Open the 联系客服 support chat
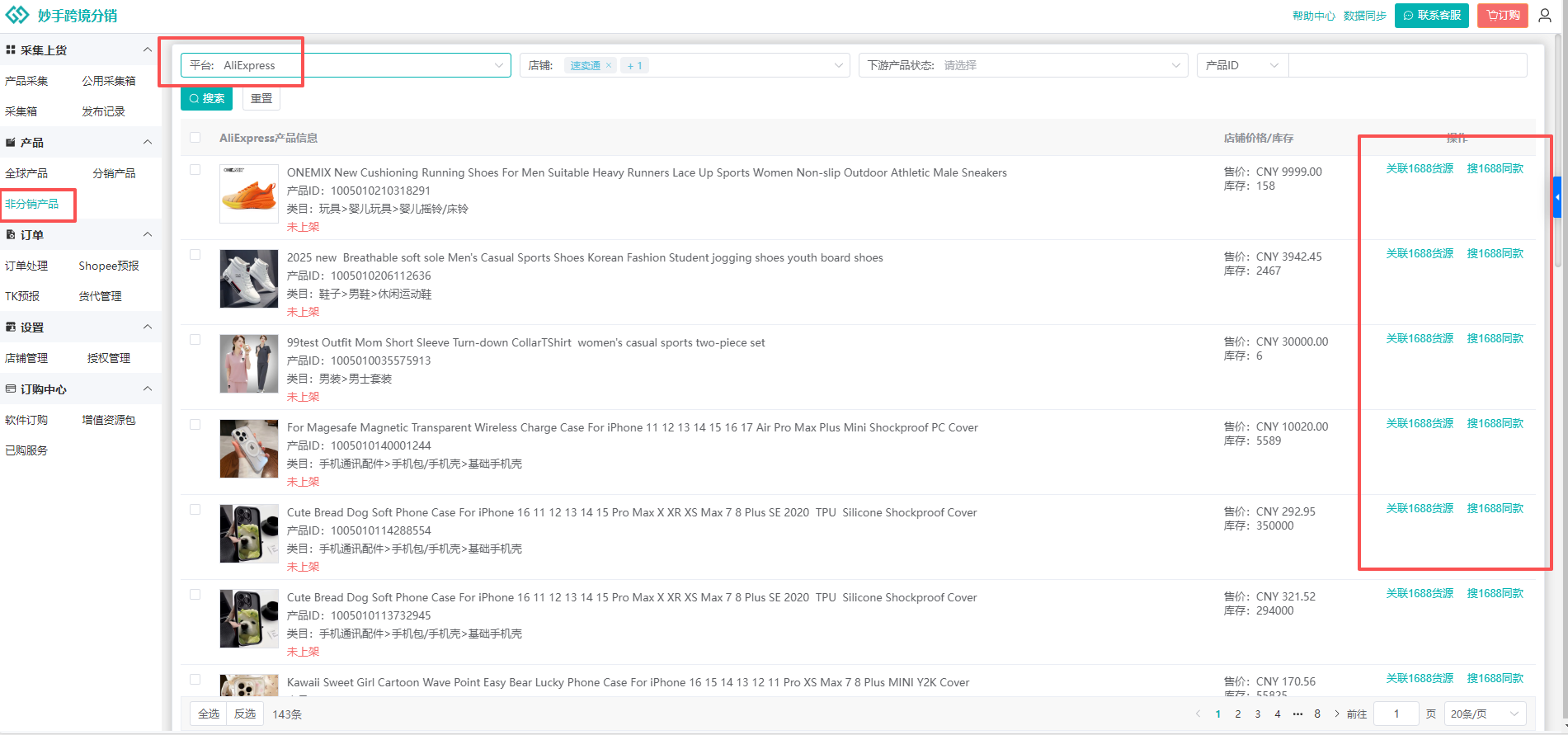This screenshot has height=735, width=1568. (x=1431, y=16)
